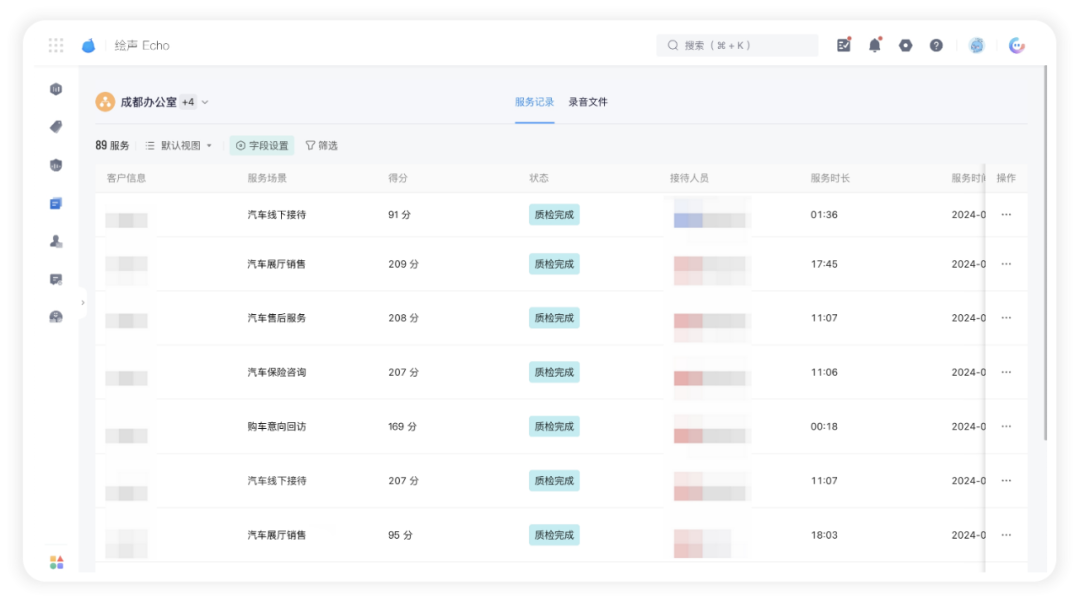Open the user avatar in top right
Screen dimensions: 1080x602
tap(977, 45)
